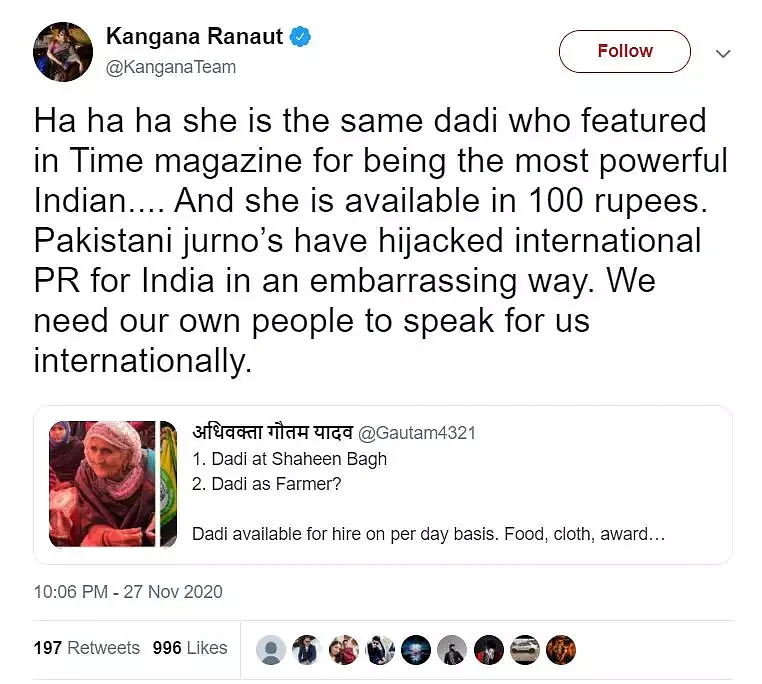Click the white car liker avatar
Screen dimensions: 762x684
525,649
